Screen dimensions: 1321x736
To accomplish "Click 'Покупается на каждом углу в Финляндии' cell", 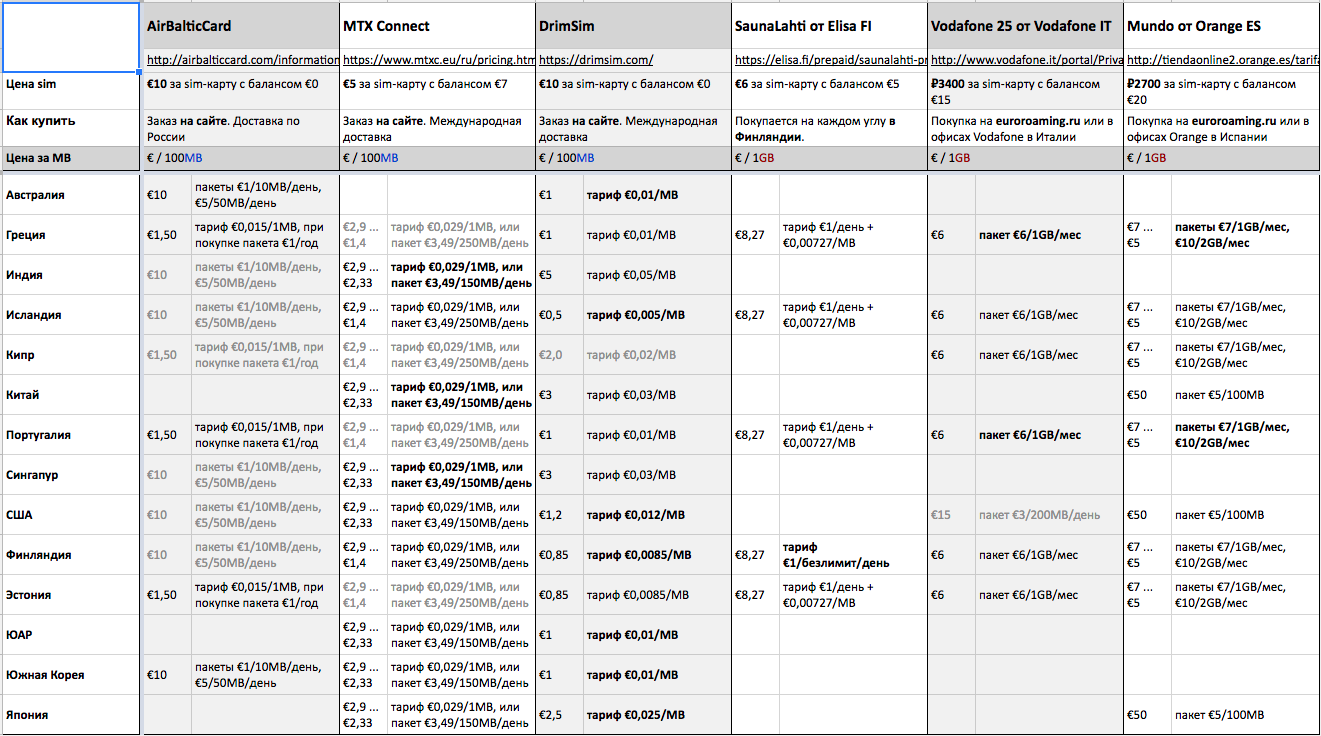I will pos(831,128).
